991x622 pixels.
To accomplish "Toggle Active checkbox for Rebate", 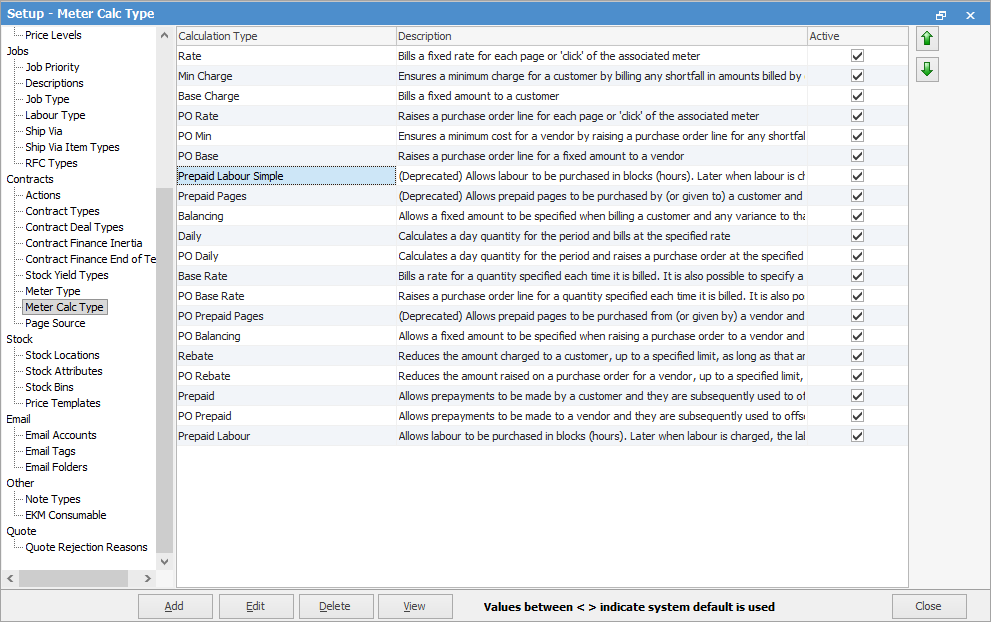I will click(x=857, y=356).
